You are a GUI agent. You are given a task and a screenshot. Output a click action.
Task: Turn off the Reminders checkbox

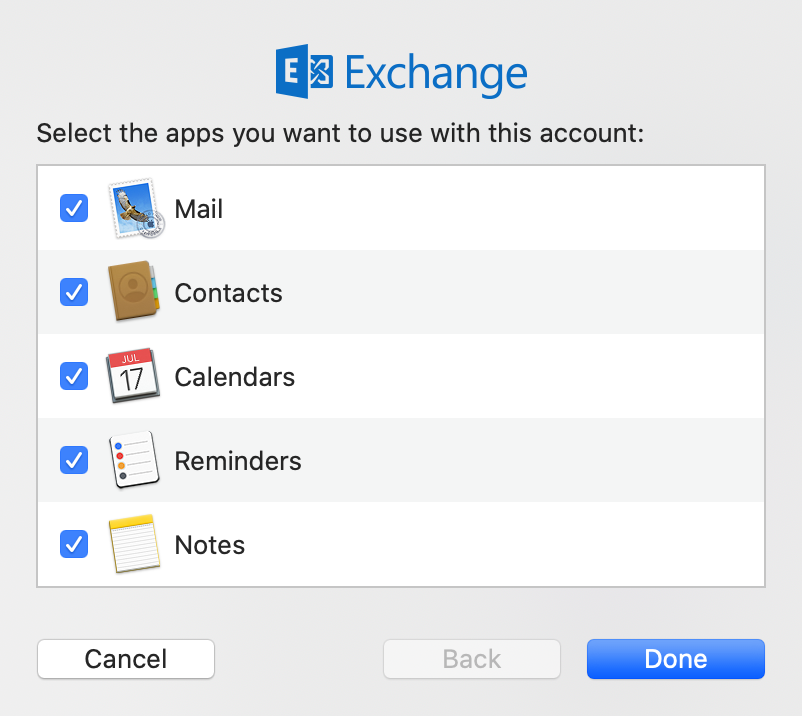(74, 460)
